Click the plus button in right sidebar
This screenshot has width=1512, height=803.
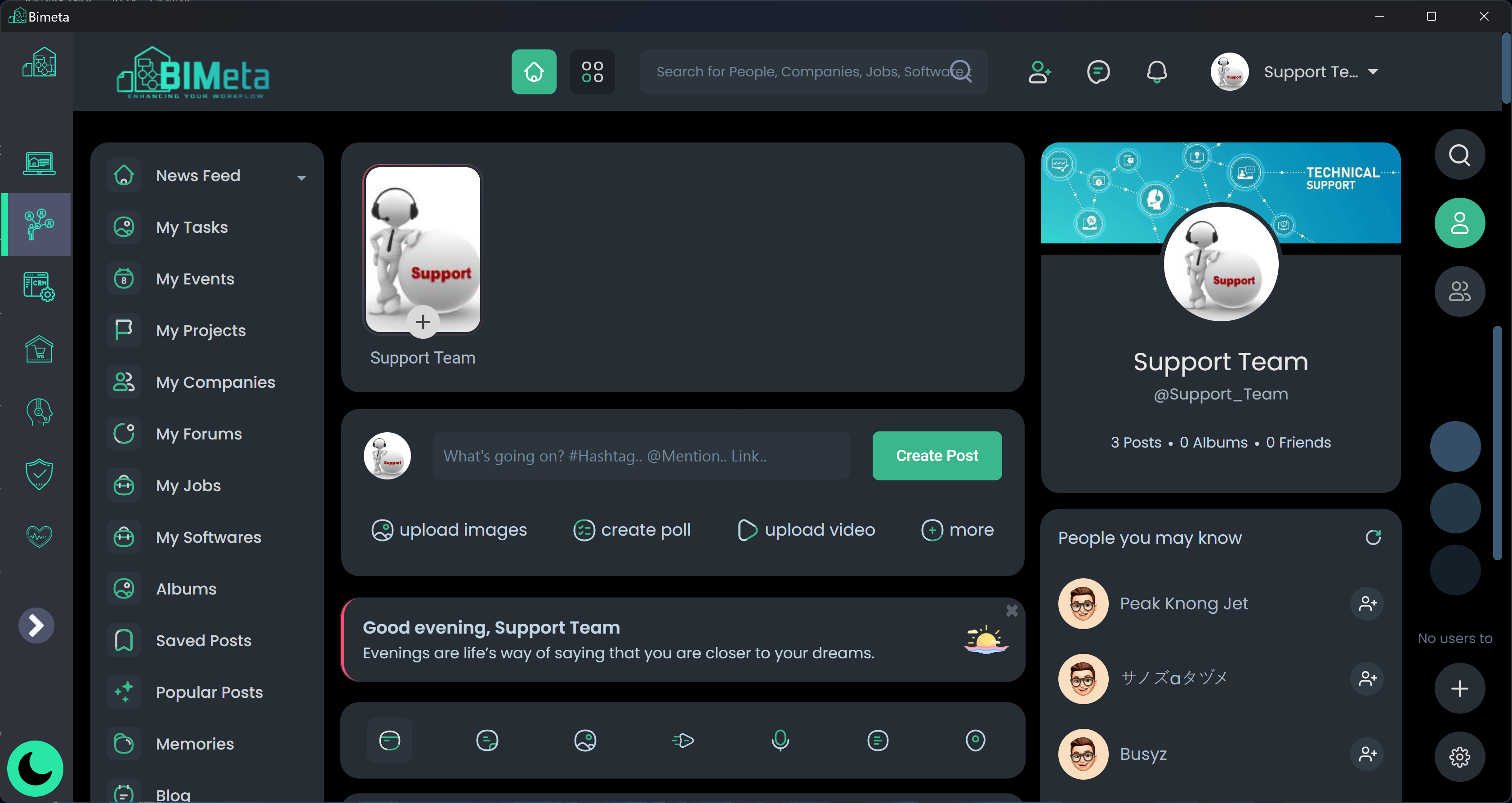1459,688
